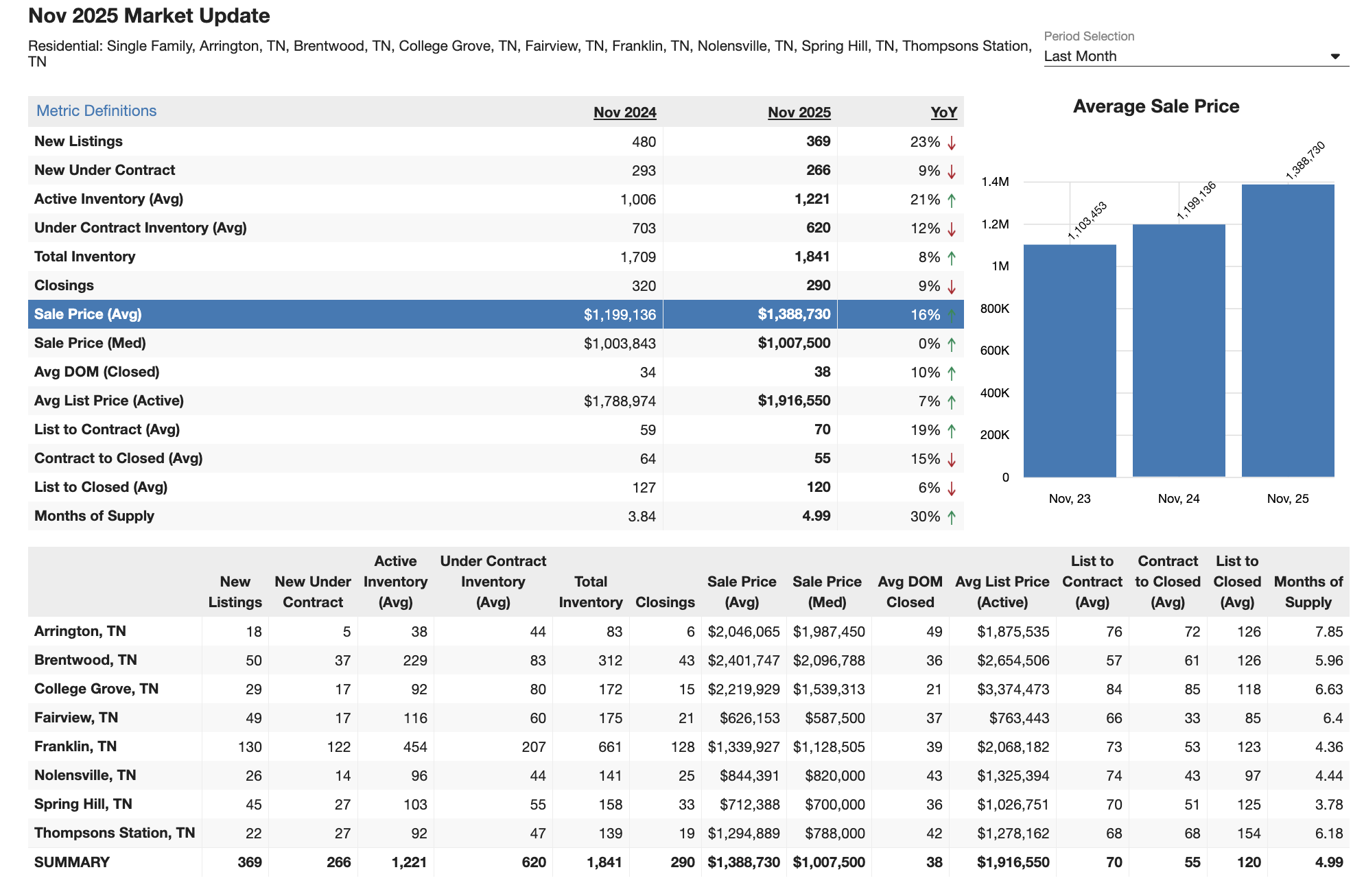Click the down arrow in Closings row
Image resolution: width=1364 pixels, height=896 pixels.
point(952,287)
